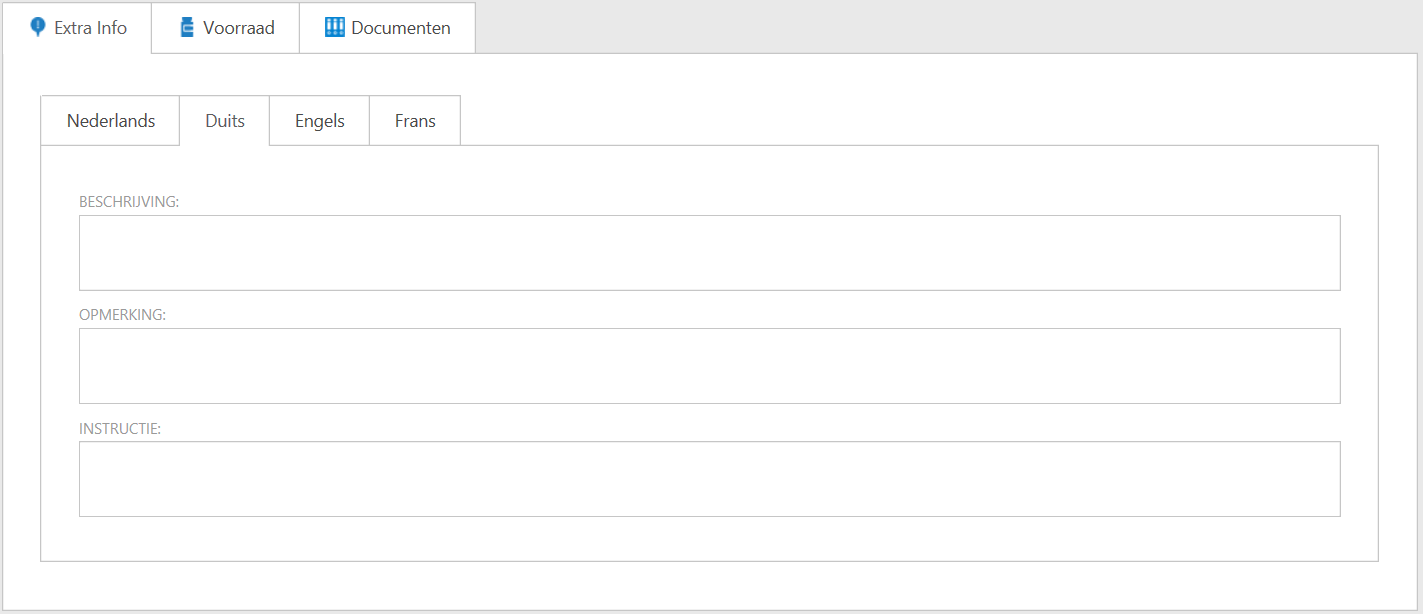Viewport: 1423px width, 614px height.
Task: Click the OPMERKING field label
Action: [x=122, y=315]
